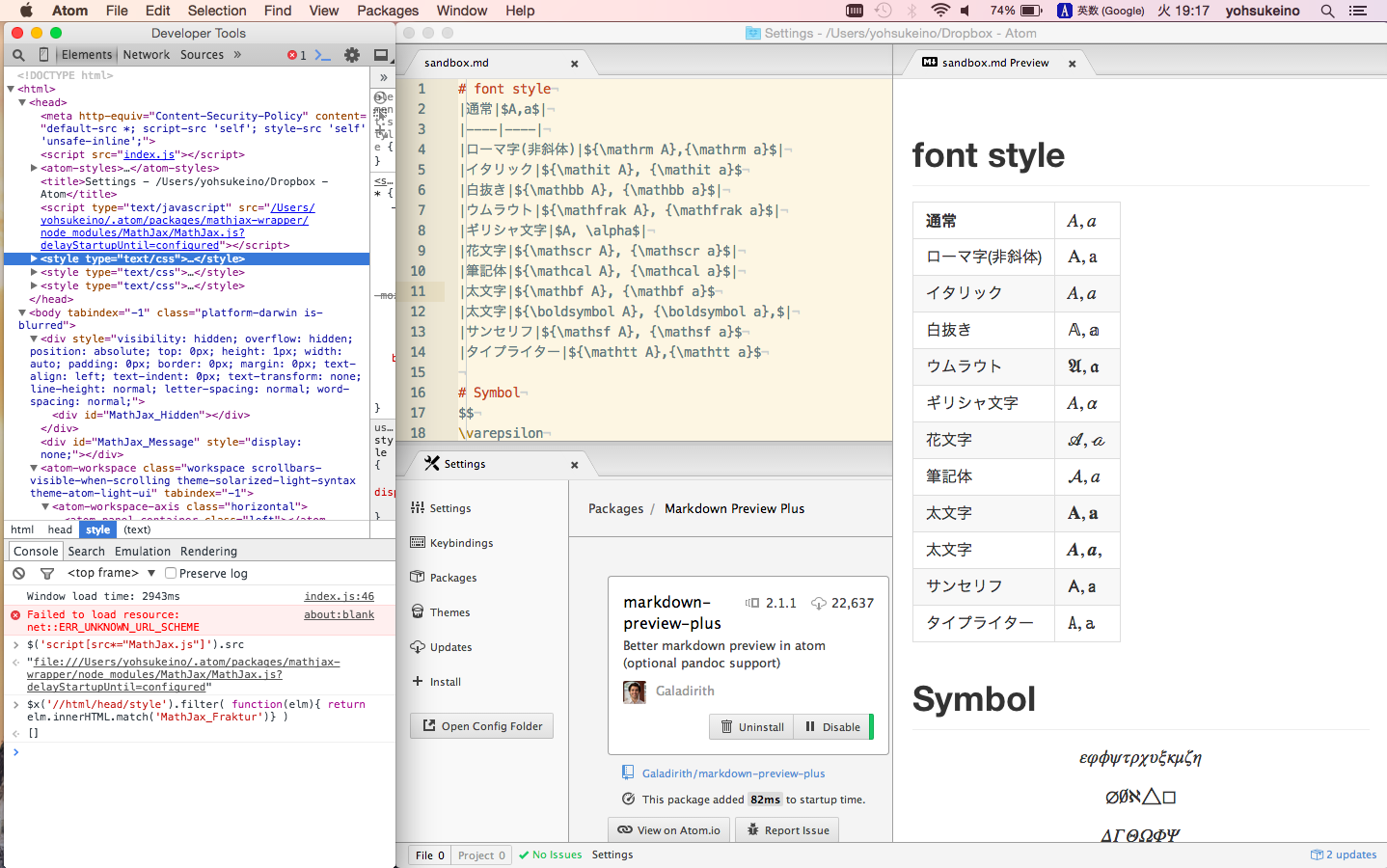Click the Themes paint bucket icon in sidebar
Image resolution: width=1387 pixels, height=868 pixels.
point(418,611)
